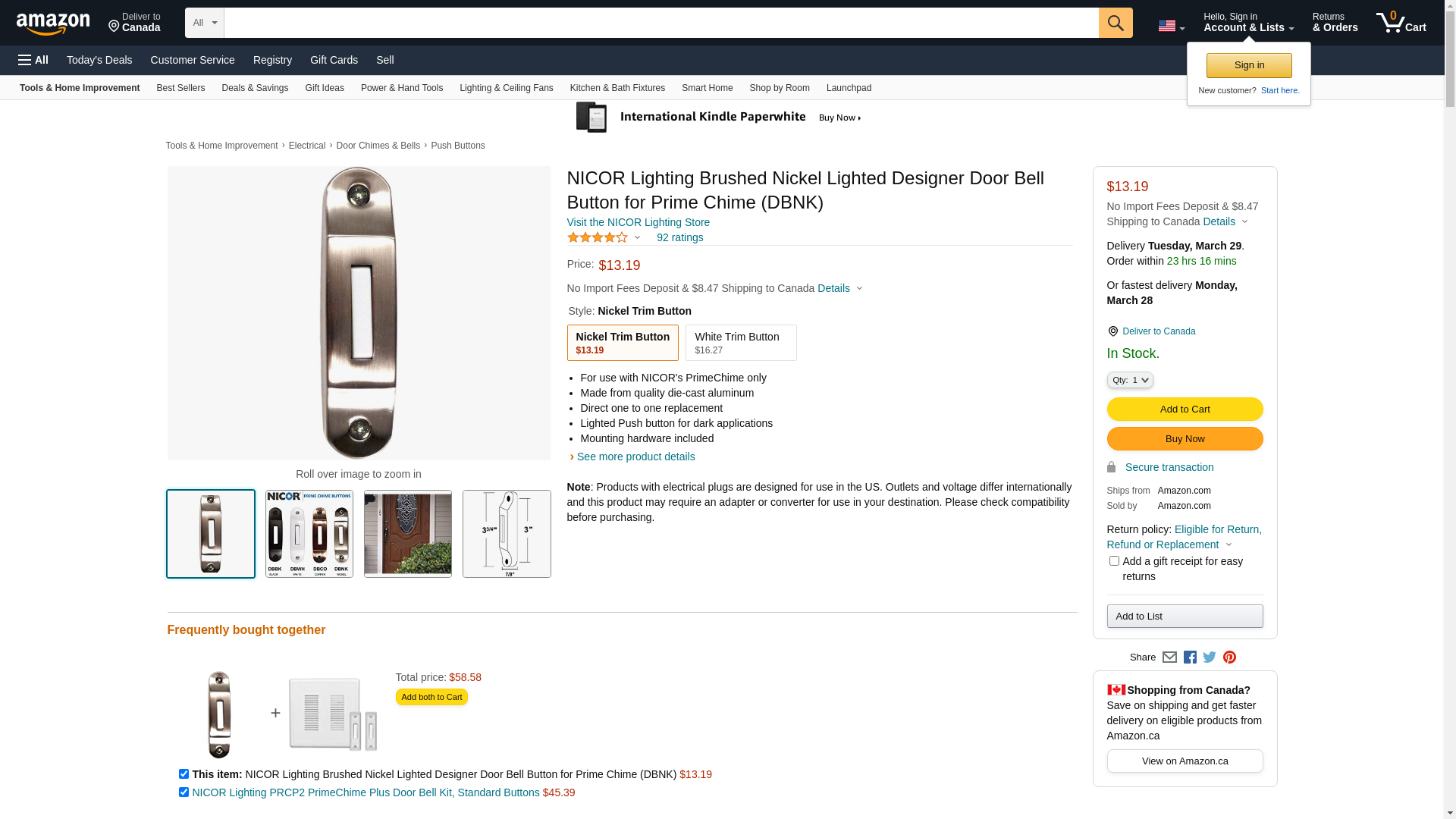1456x819 pixels.
Task: Uncheck the 'This item' checkbox
Action: 184,774
